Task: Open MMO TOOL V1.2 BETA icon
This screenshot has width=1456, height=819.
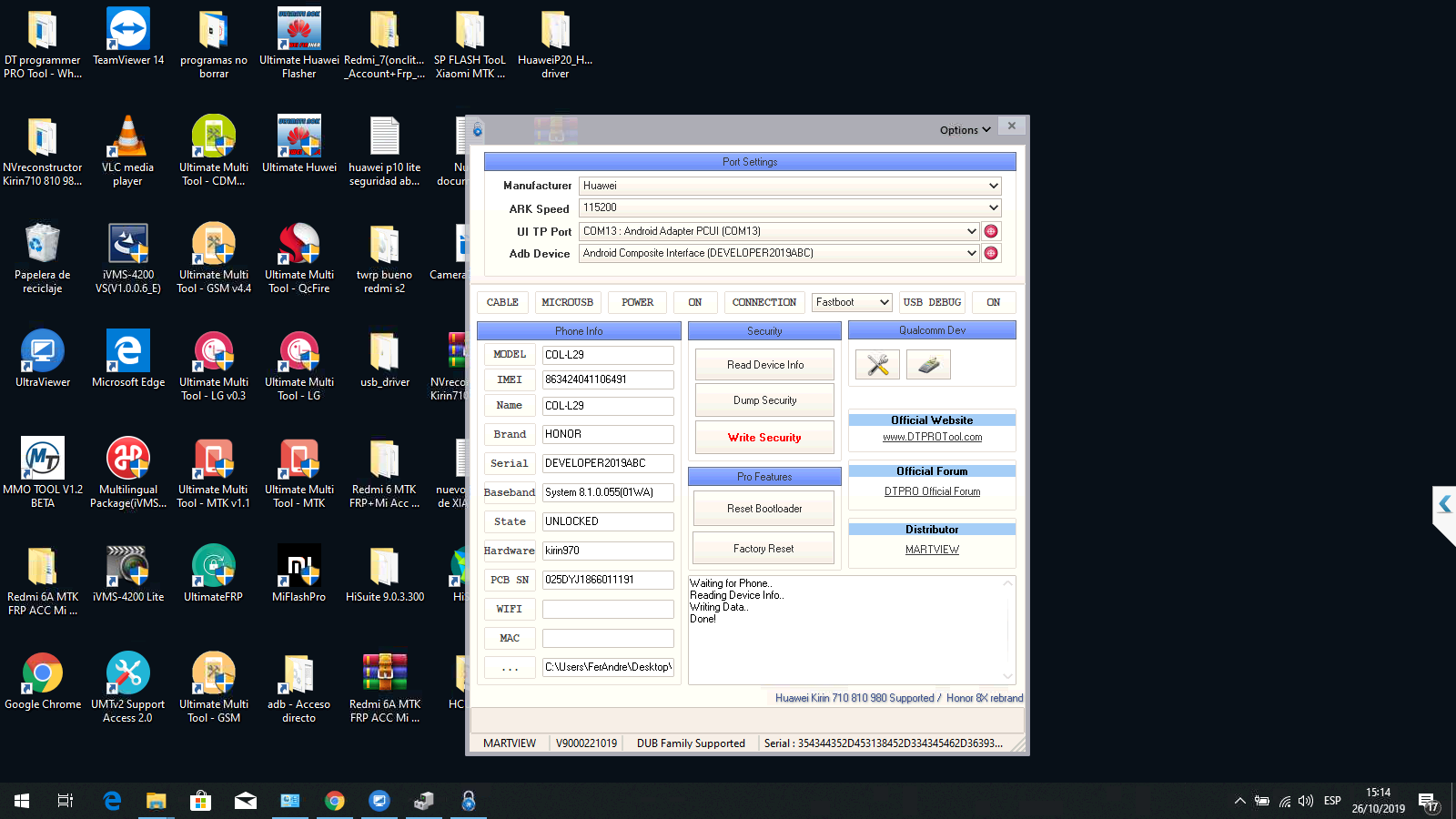Action: click(43, 472)
